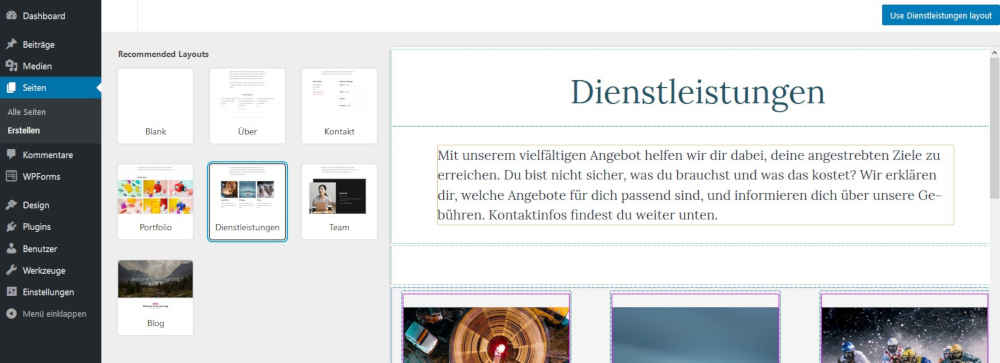Select the Kontakt layout thumbnail

tap(339, 106)
